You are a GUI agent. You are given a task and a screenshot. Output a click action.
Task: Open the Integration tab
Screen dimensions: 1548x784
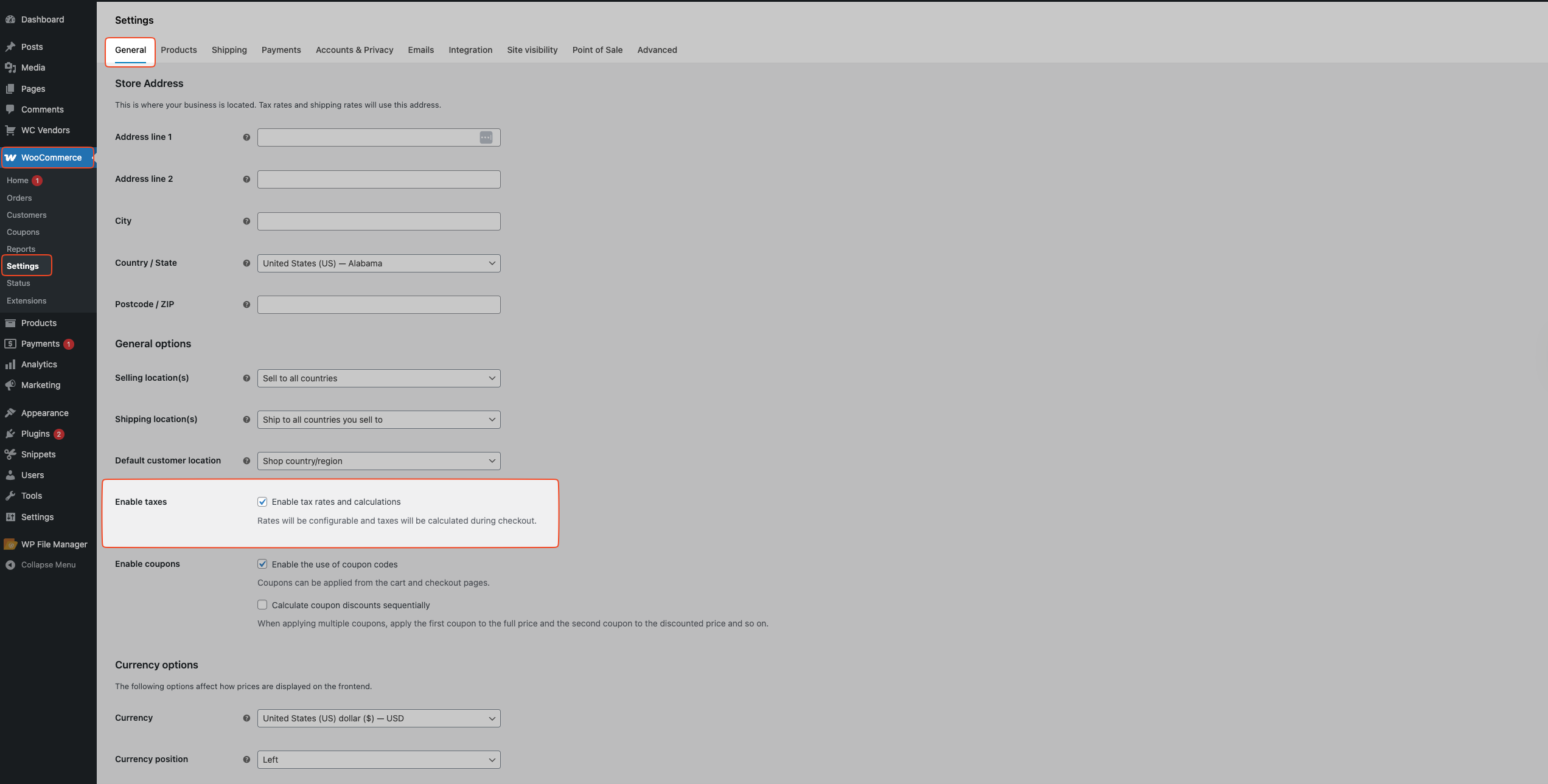tap(470, 50)
